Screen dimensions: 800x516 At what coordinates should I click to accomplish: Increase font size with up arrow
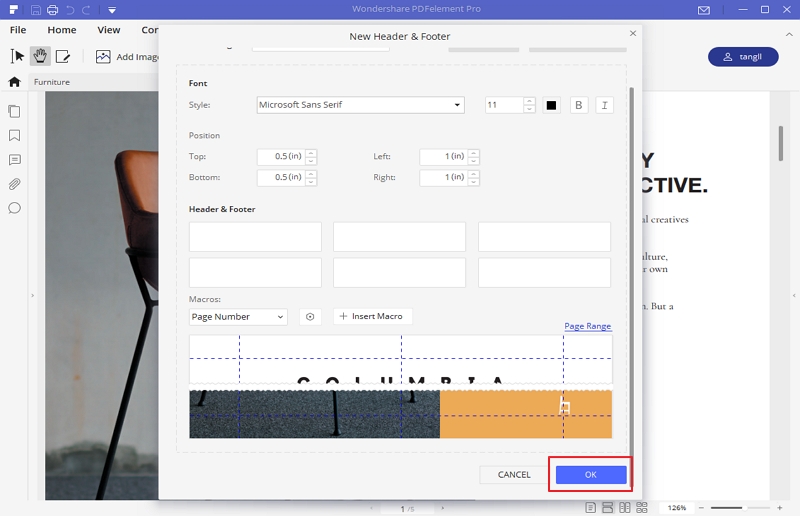coord(530,101)
